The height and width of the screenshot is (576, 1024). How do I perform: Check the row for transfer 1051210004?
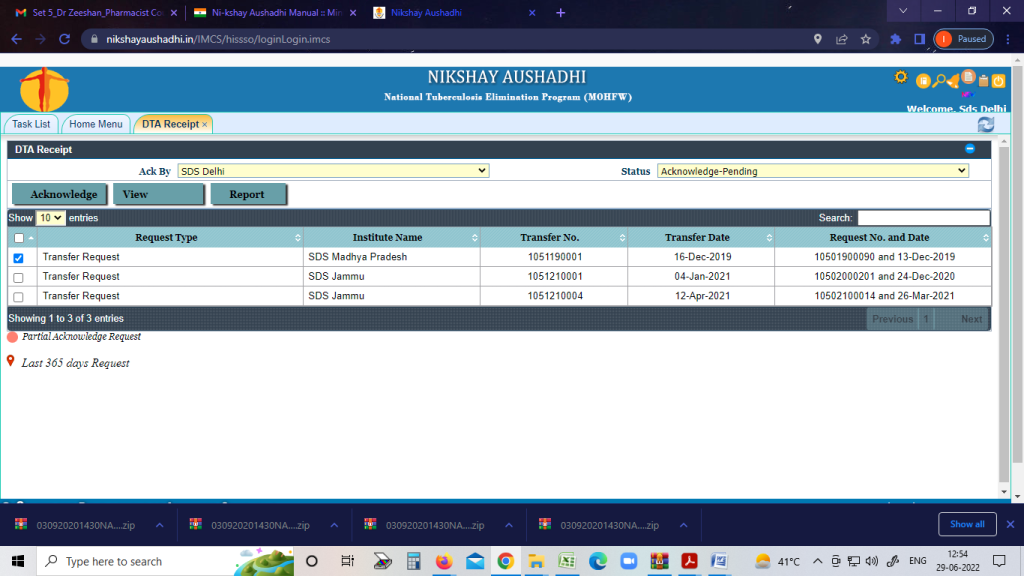(18, 297)
